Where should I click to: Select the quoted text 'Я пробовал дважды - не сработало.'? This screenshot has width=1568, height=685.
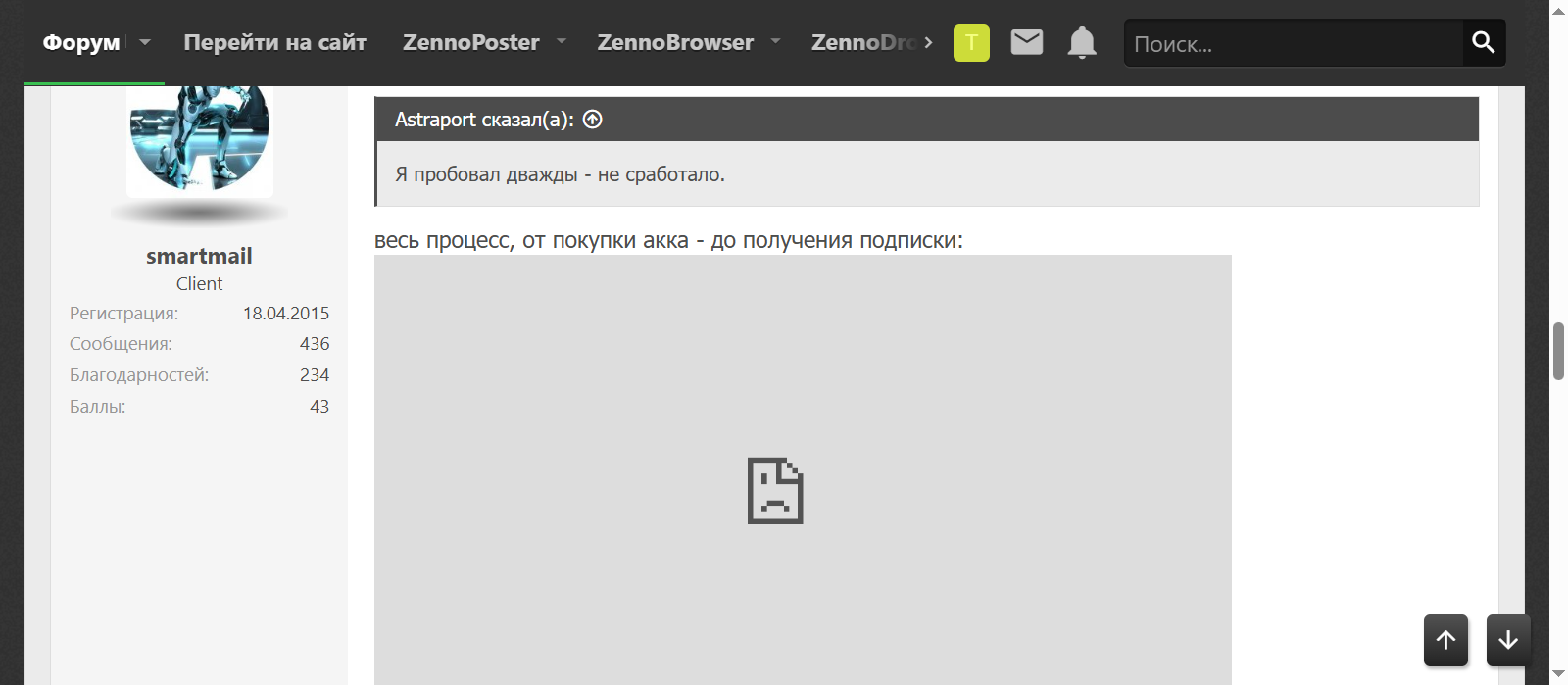[560, 174]
